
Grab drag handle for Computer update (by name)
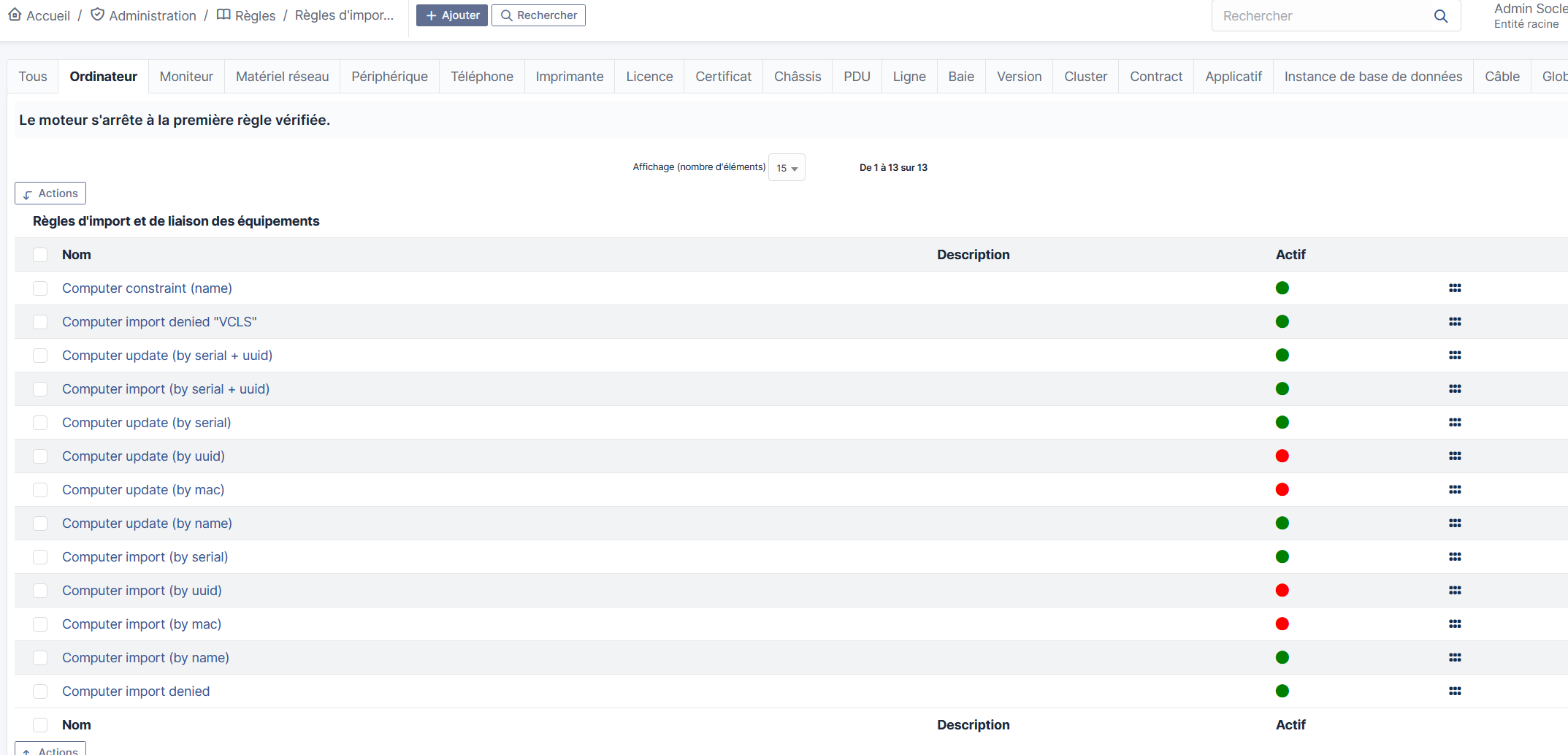pos(1455,524)
